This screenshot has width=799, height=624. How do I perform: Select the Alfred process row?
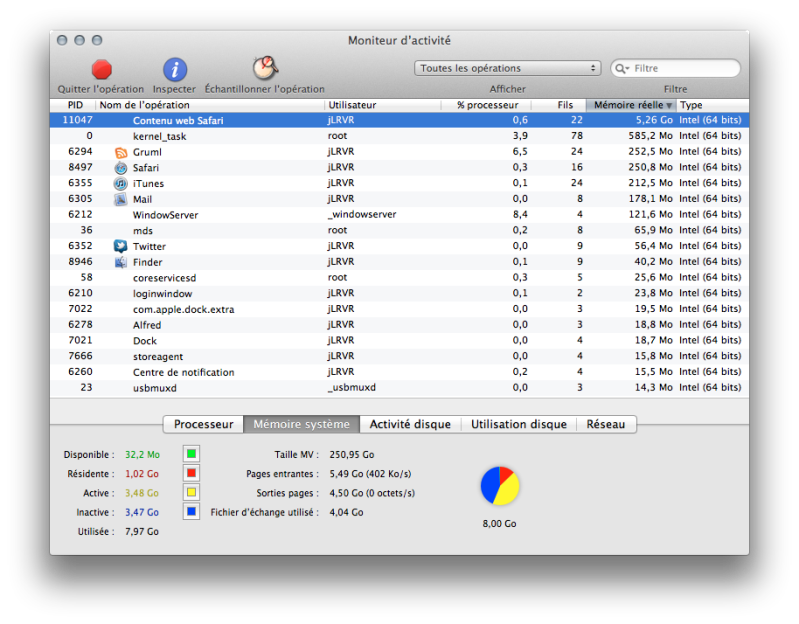pos(400,324)
